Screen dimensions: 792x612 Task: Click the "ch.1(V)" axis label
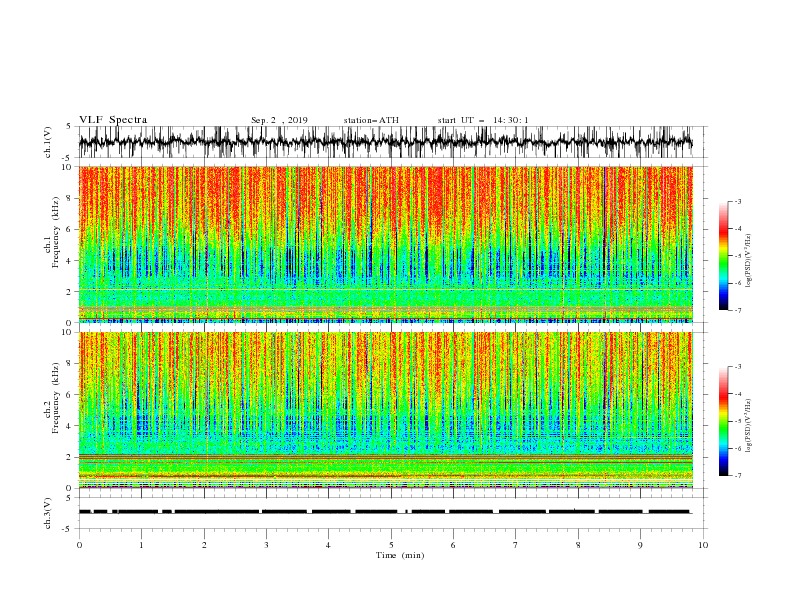pos(48,142)
